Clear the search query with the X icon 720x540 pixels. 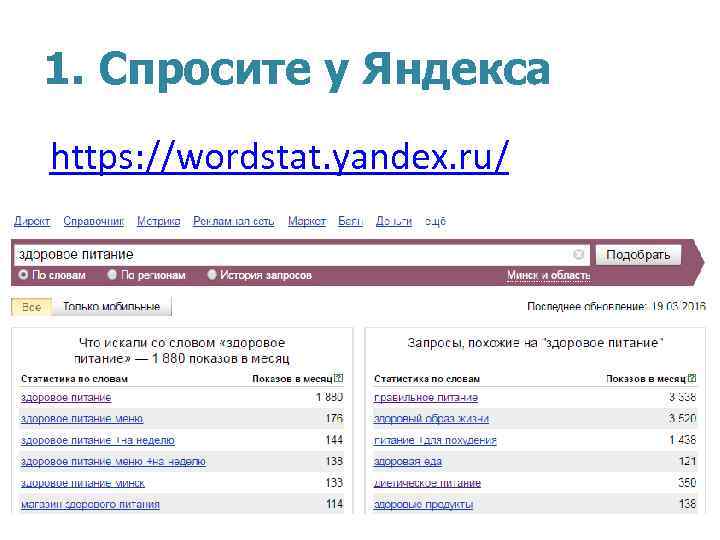[x=579, y=254]
